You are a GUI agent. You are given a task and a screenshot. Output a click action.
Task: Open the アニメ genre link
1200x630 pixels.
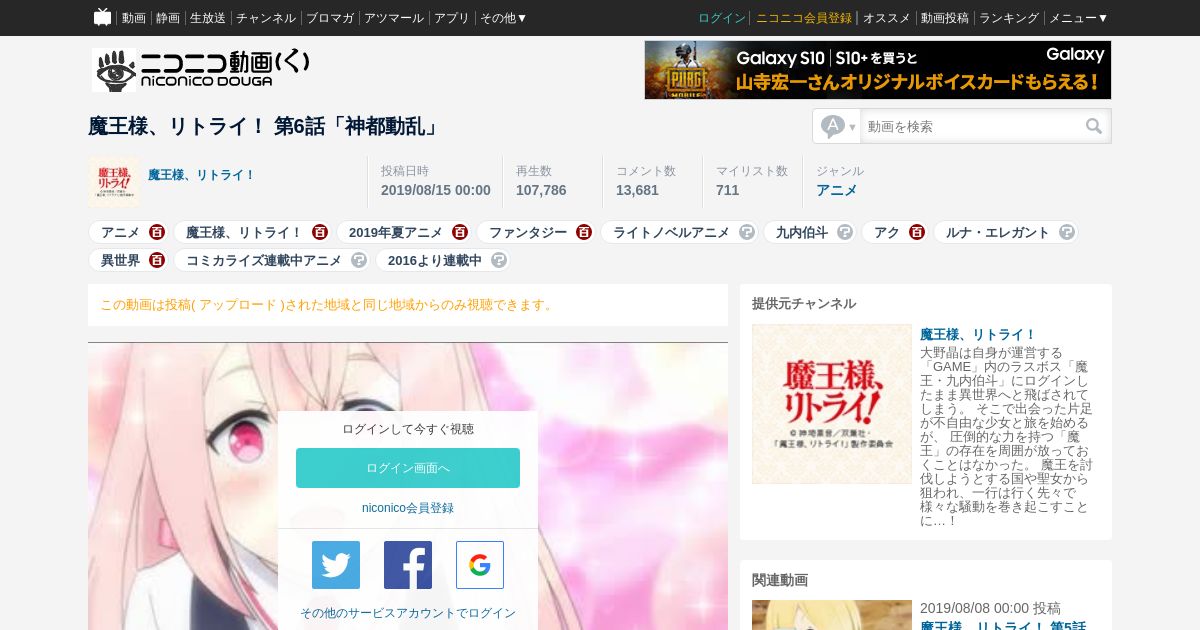pos(836,190)
